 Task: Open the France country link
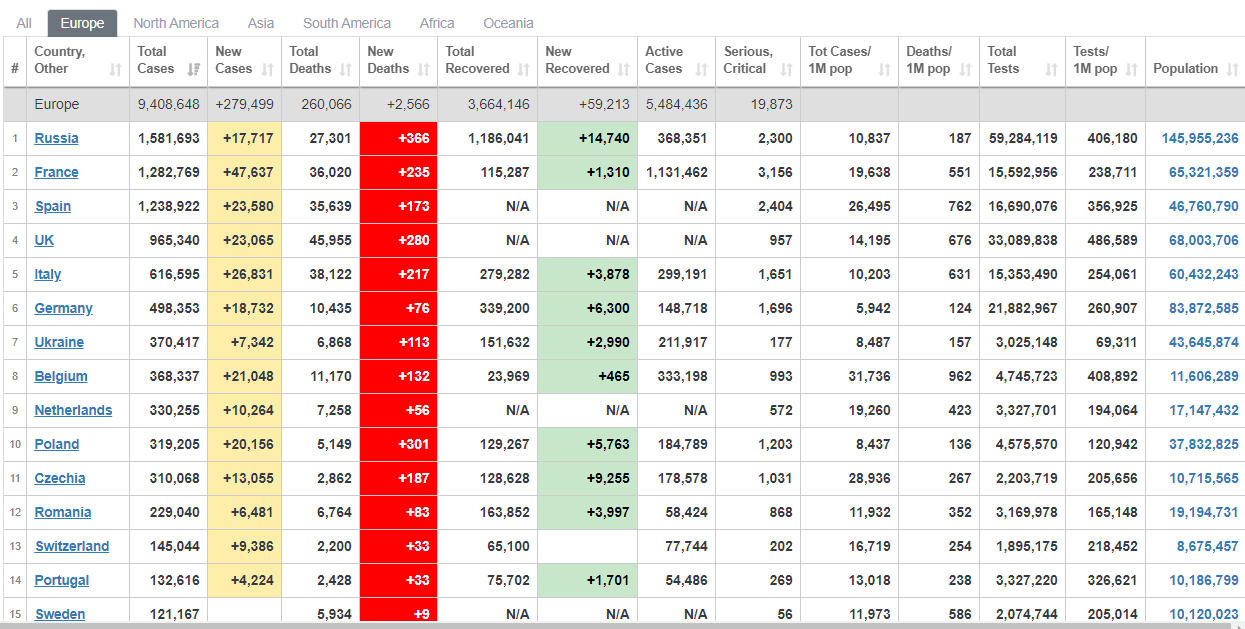point(56,172)
